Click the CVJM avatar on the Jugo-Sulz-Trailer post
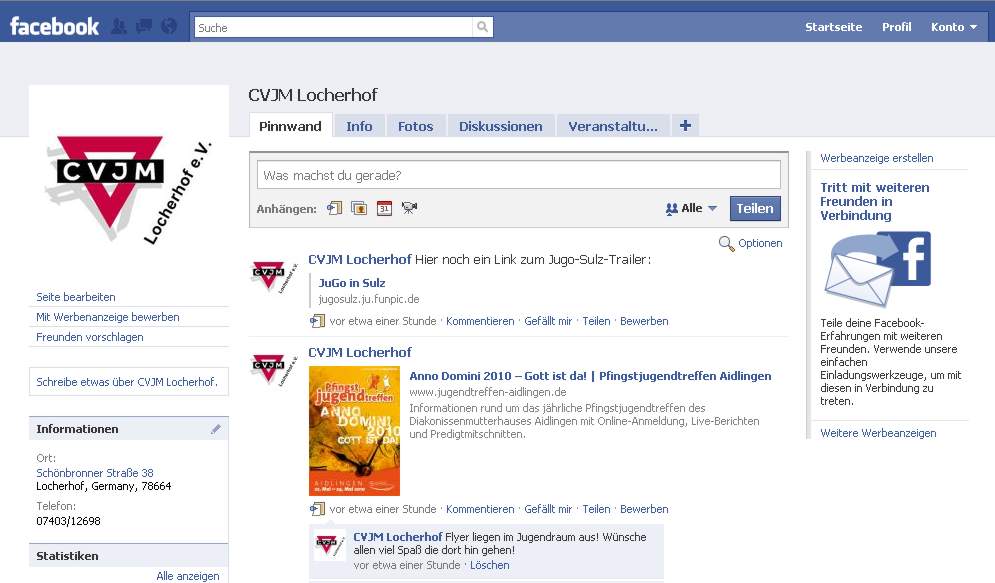Image resolution: width=995 pixels, height=583 pixels. click(275, 275)
